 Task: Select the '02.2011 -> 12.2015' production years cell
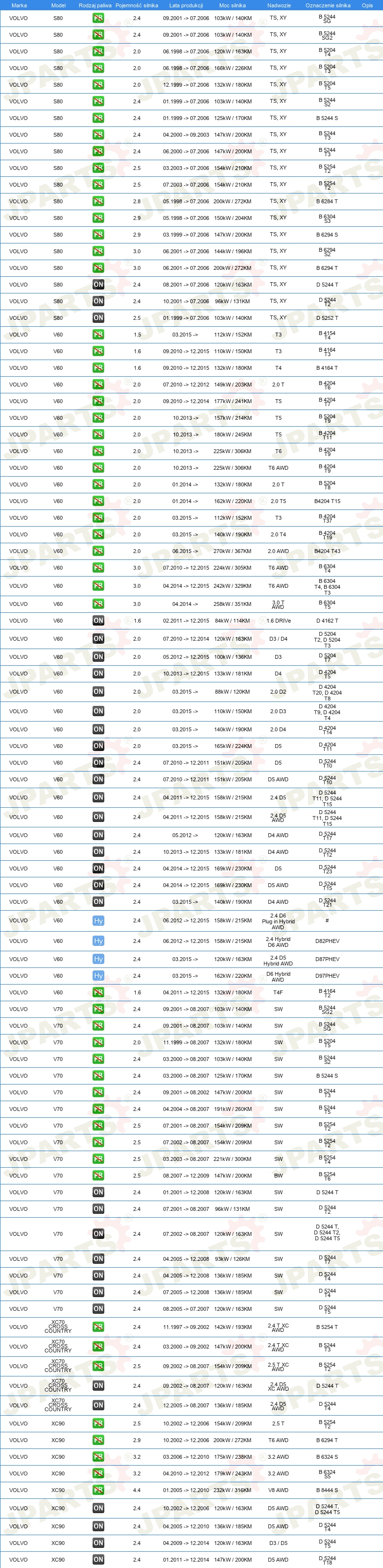pyautogui.click(x=186, y=621)
